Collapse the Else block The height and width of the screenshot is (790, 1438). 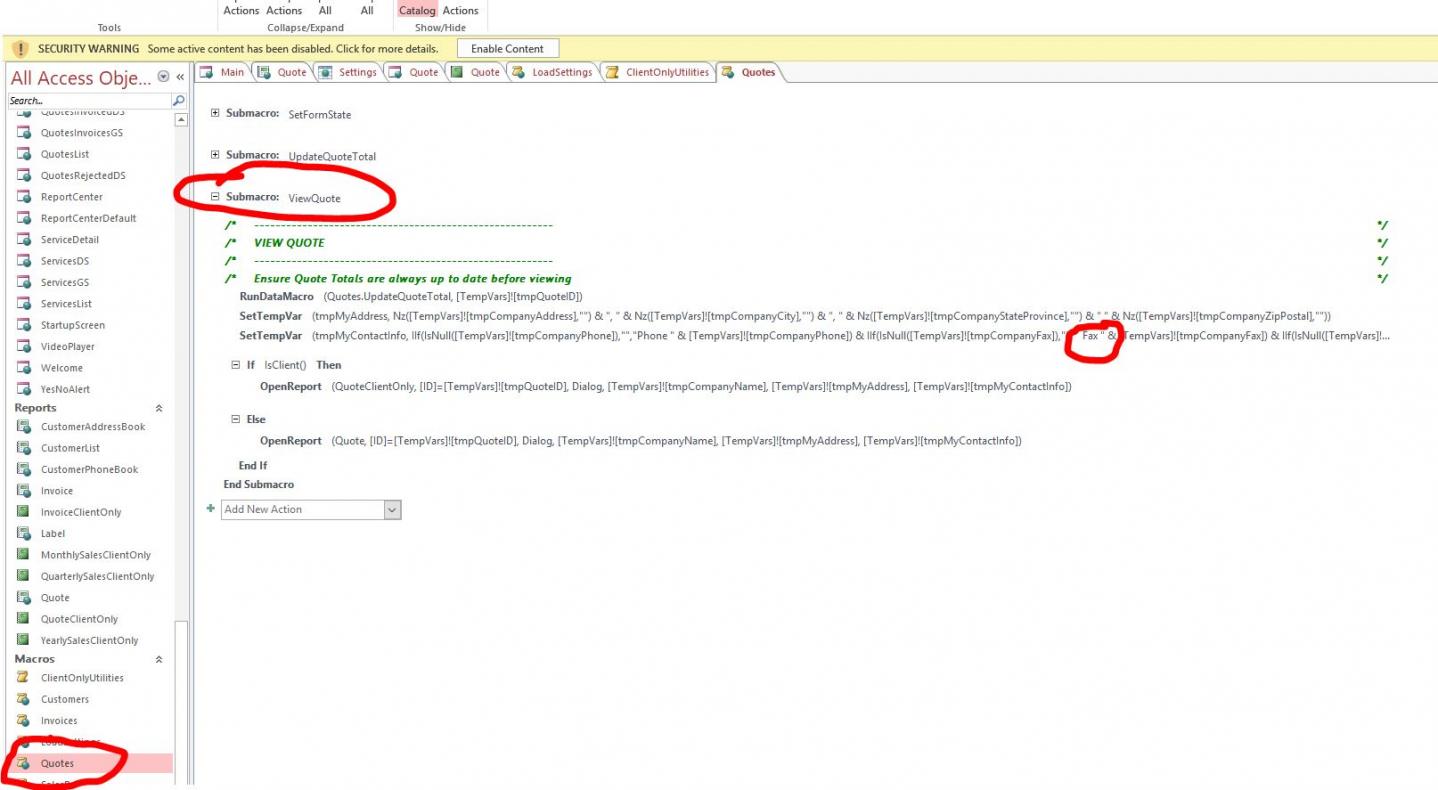(236, 420)
